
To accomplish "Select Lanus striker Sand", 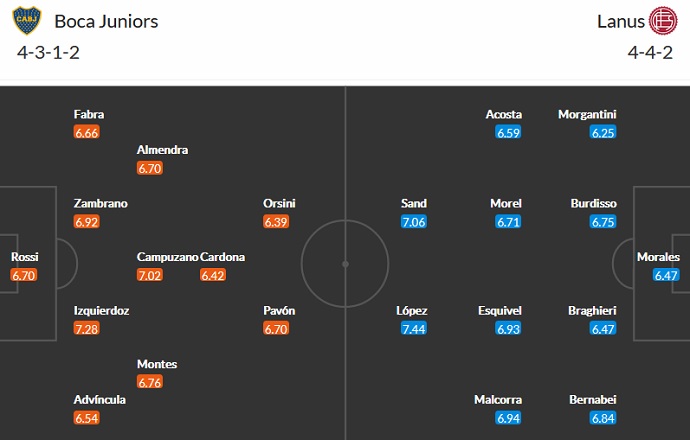I will [x=414, y=203].
